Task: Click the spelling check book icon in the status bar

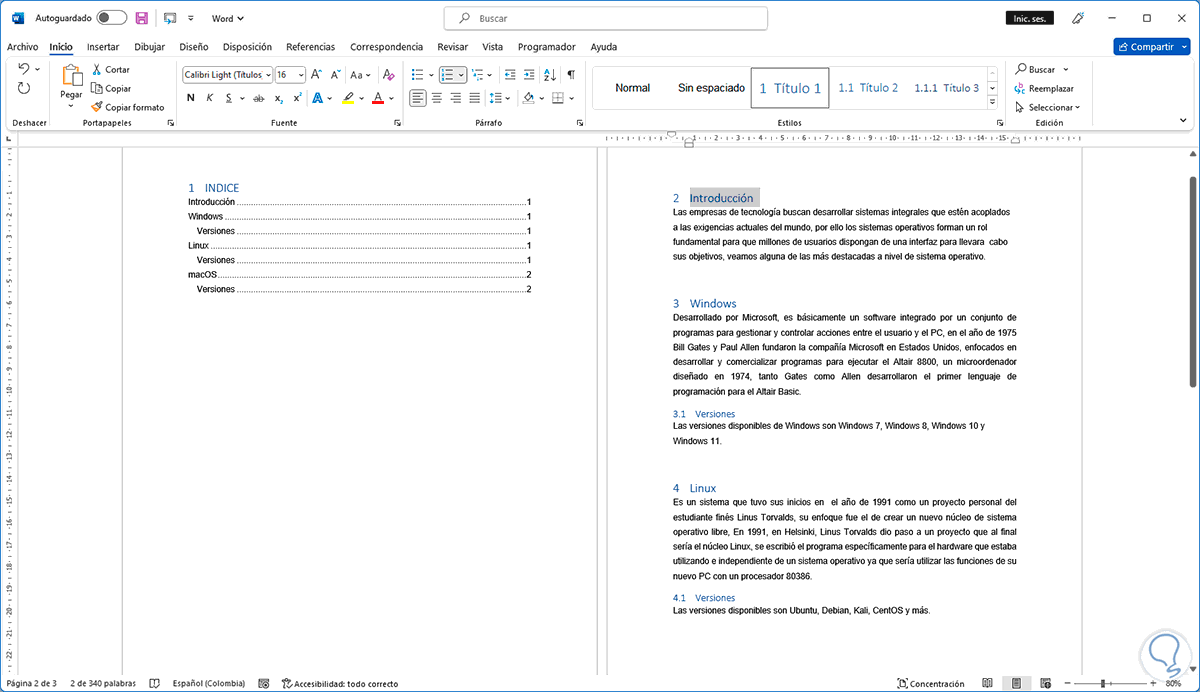Action: tap(154, 684)
